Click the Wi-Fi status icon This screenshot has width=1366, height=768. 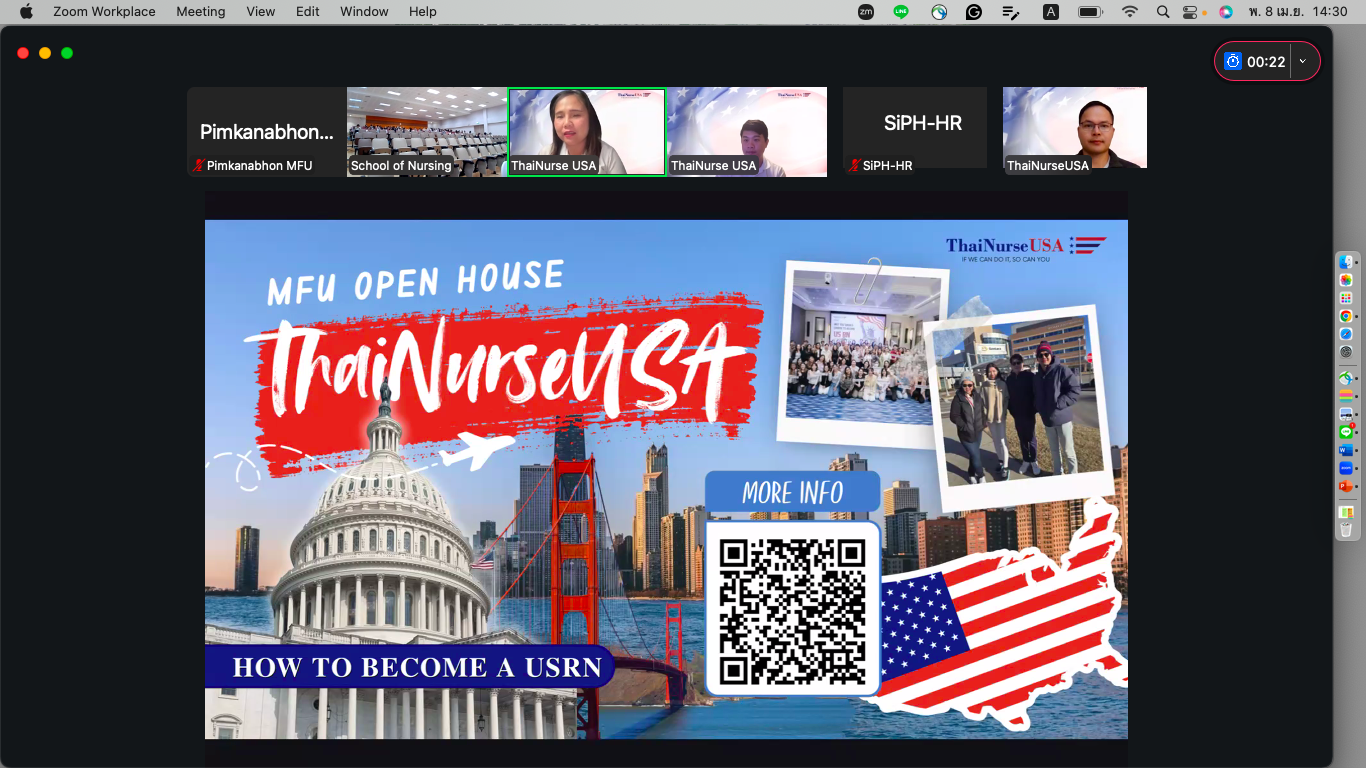point(1130,12)
